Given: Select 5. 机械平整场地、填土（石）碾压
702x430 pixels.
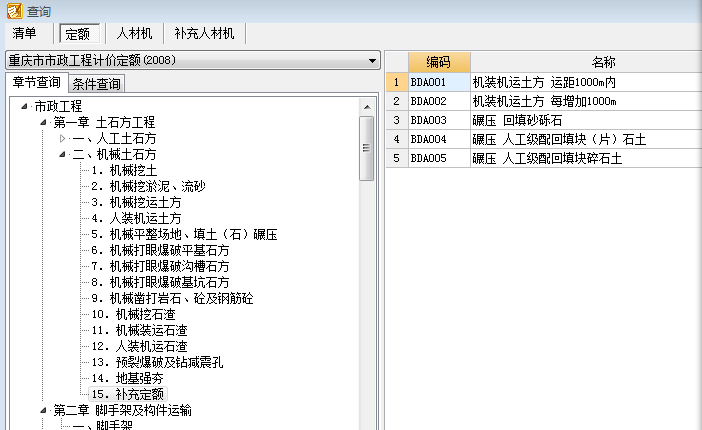Looking at the screenshot, I should 184,234.
